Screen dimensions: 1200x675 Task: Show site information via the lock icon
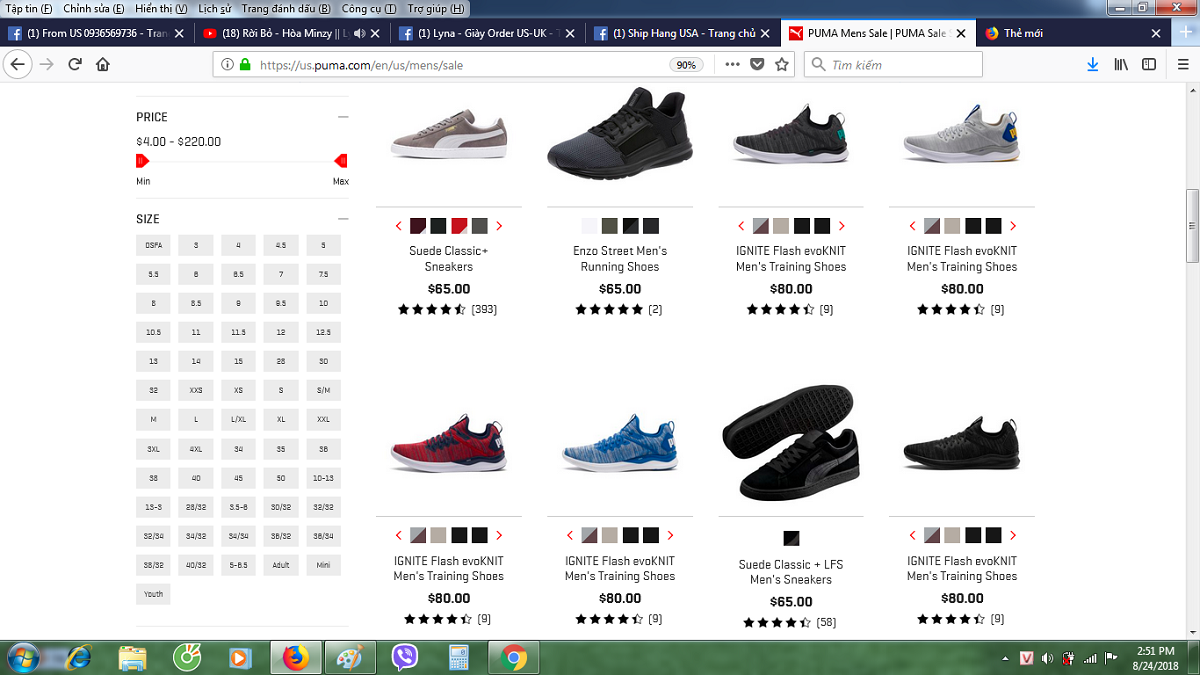(245, 64)
